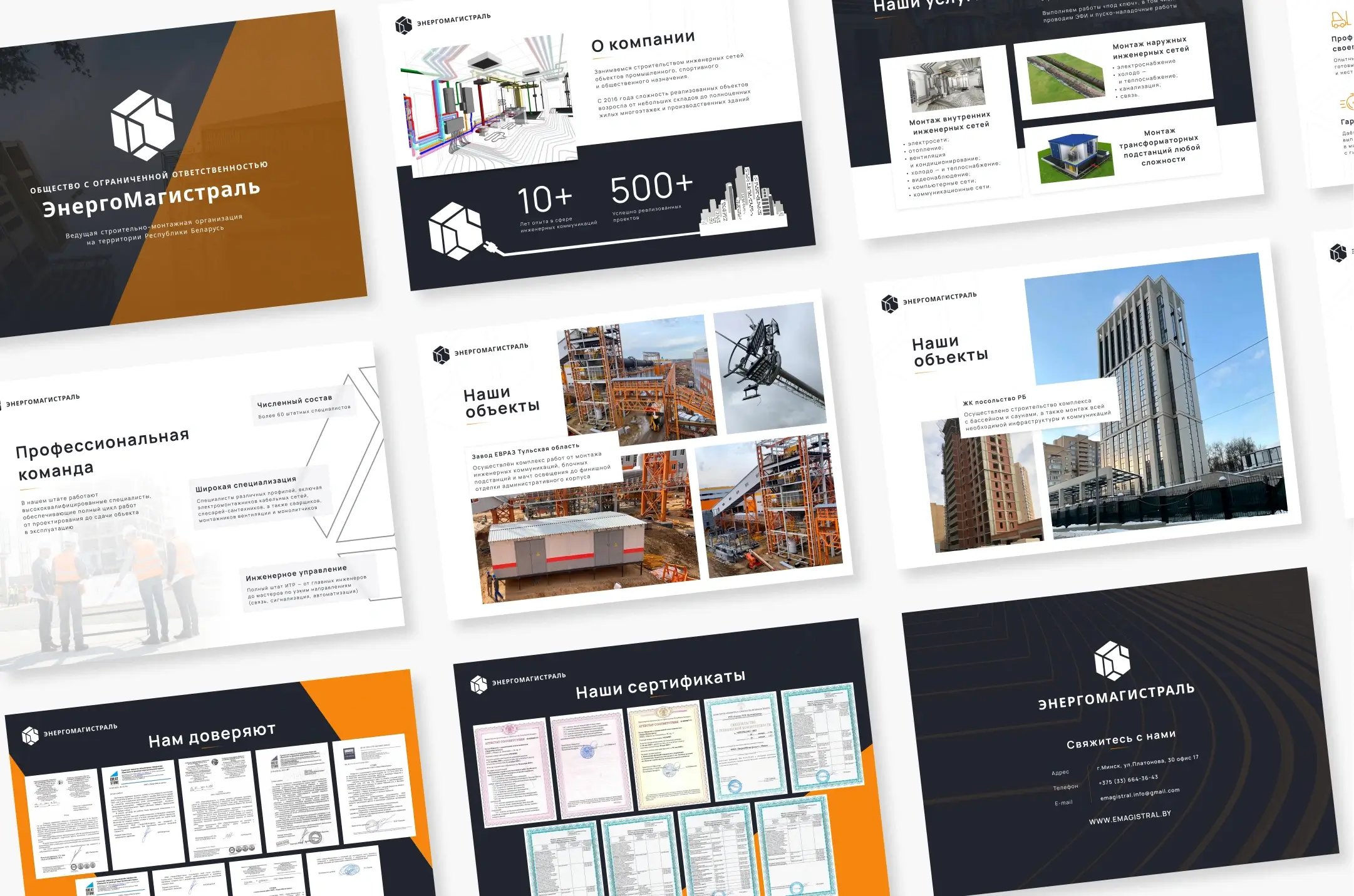Image resolution: width=1354 pixels, height=896 pixels.
Task: Click the Наши сертификаты heading
Action: click(660, 684)
